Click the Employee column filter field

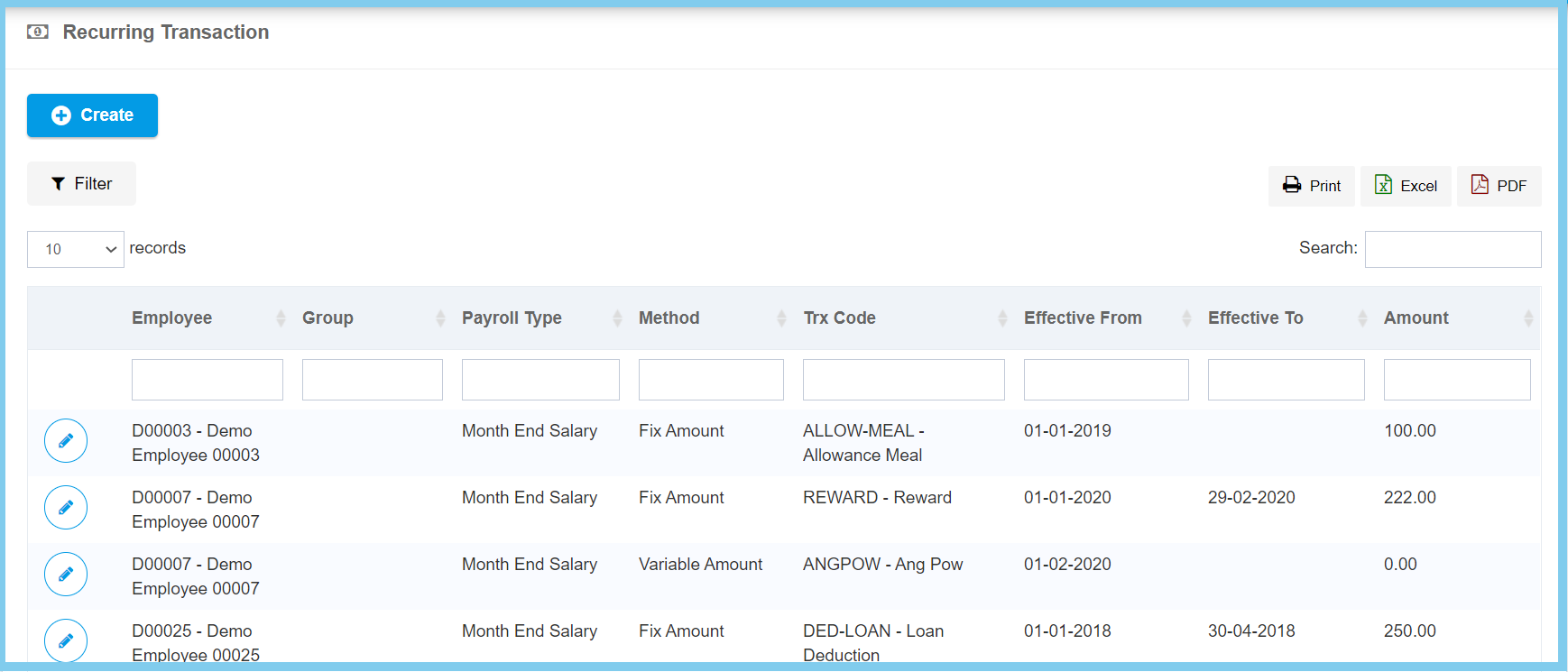208,380
